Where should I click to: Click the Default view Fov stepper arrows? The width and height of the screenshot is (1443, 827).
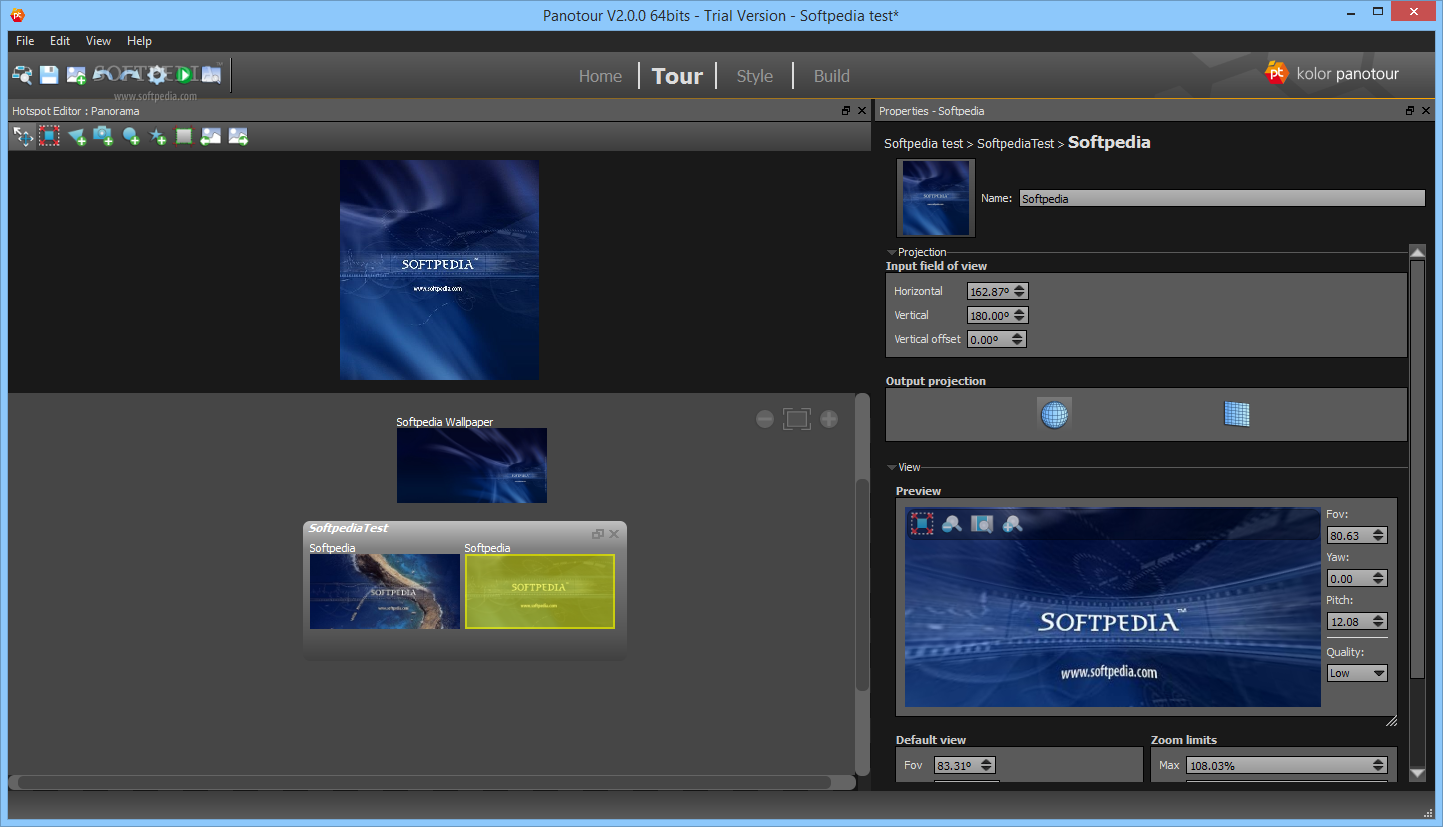[987, 765]
